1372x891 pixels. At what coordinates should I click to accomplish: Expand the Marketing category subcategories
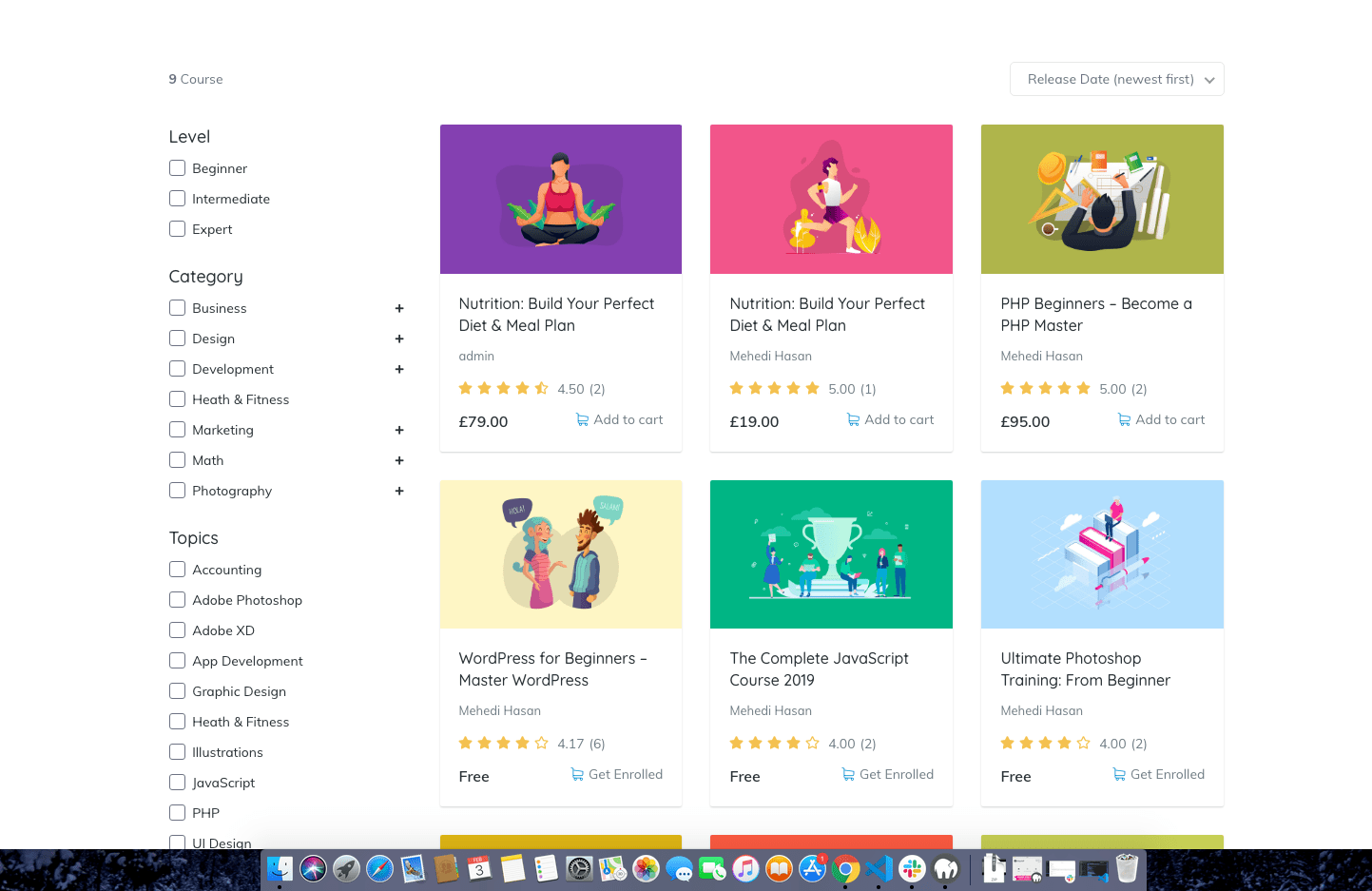click(399, 430)
